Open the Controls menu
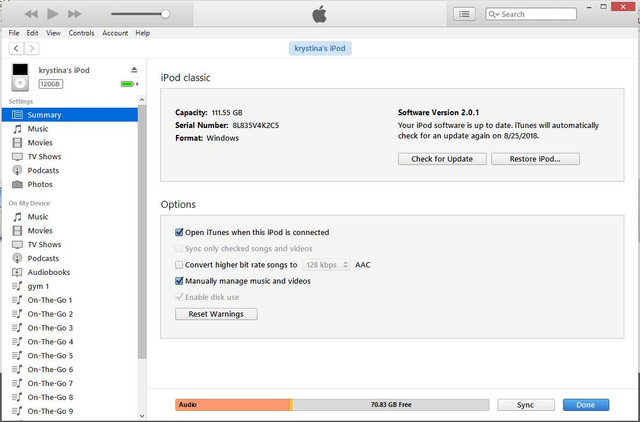 [81, 33]
